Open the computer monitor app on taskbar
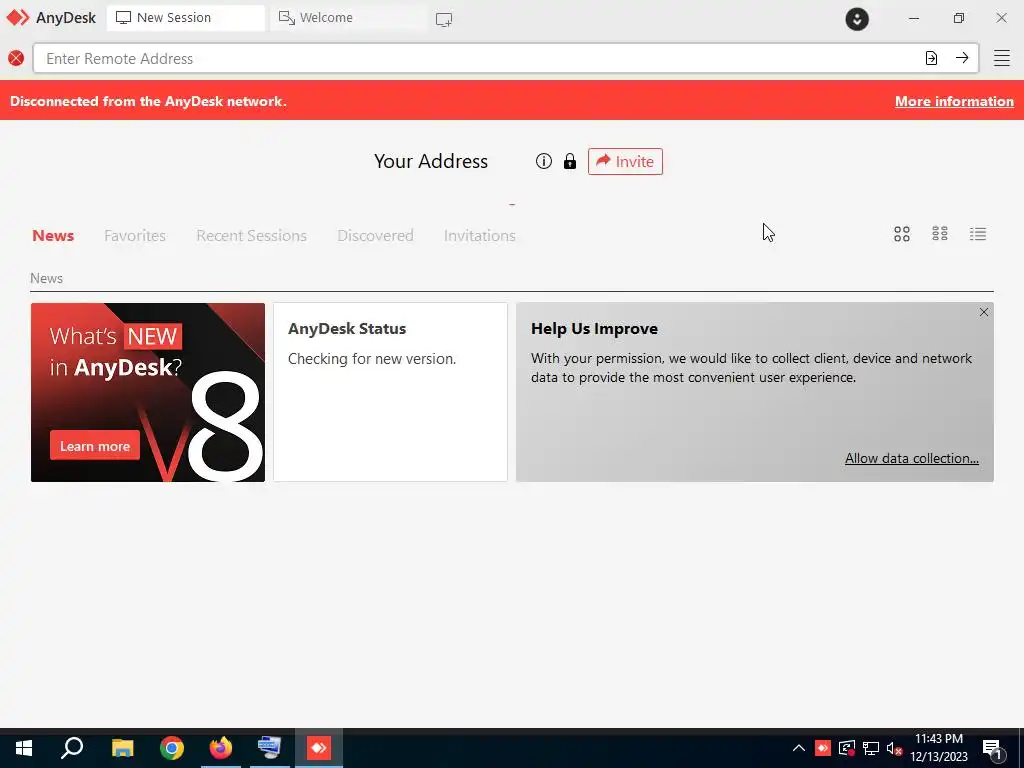Image resolution: width=1024 pixels, height=768 pixels. click(269, 748)
